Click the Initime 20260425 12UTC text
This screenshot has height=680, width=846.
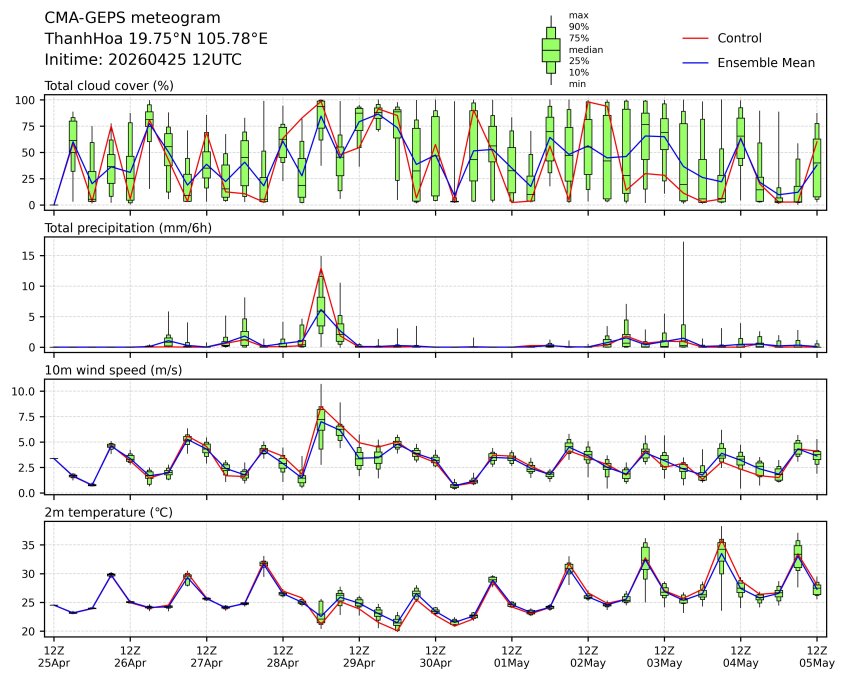click(x=143, y=60)
